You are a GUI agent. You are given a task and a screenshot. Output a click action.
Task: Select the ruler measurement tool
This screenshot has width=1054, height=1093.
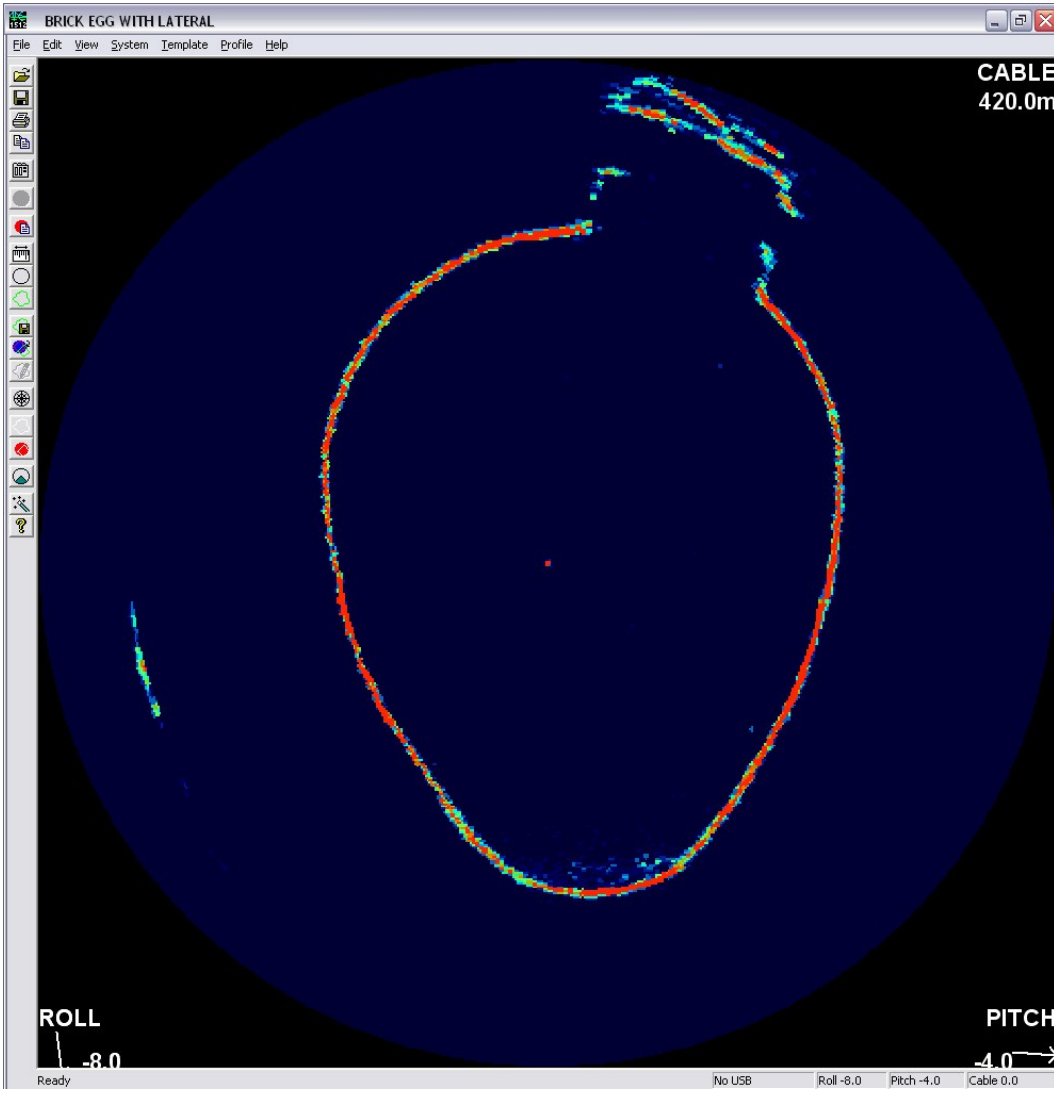[22, 254]
